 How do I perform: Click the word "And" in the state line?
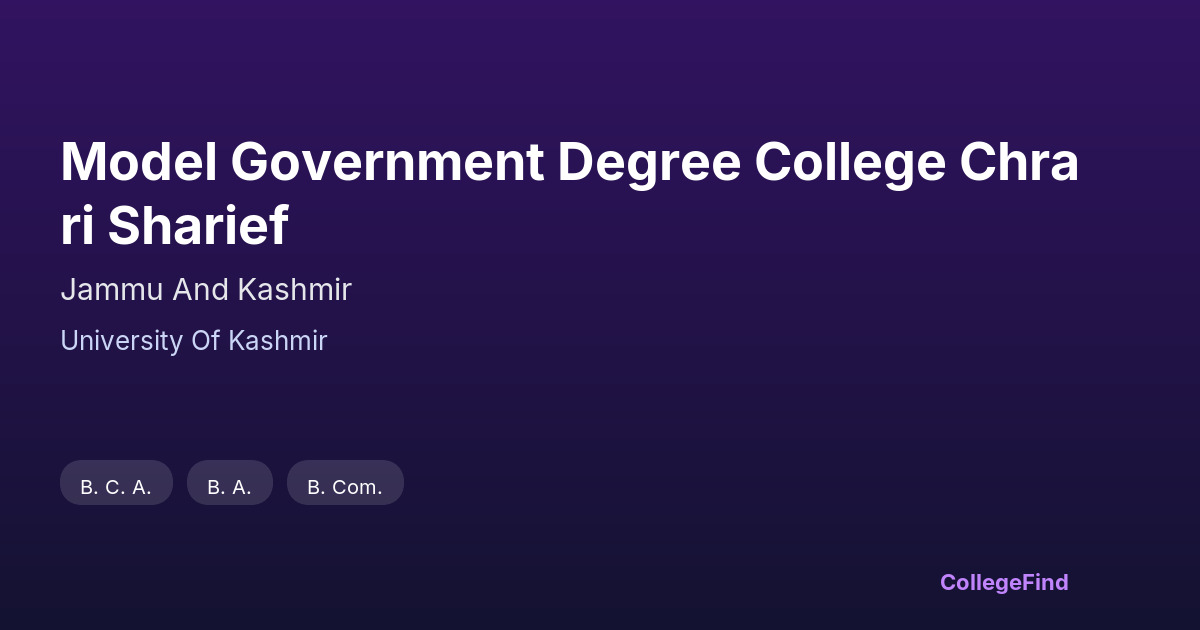coord(201,290)
